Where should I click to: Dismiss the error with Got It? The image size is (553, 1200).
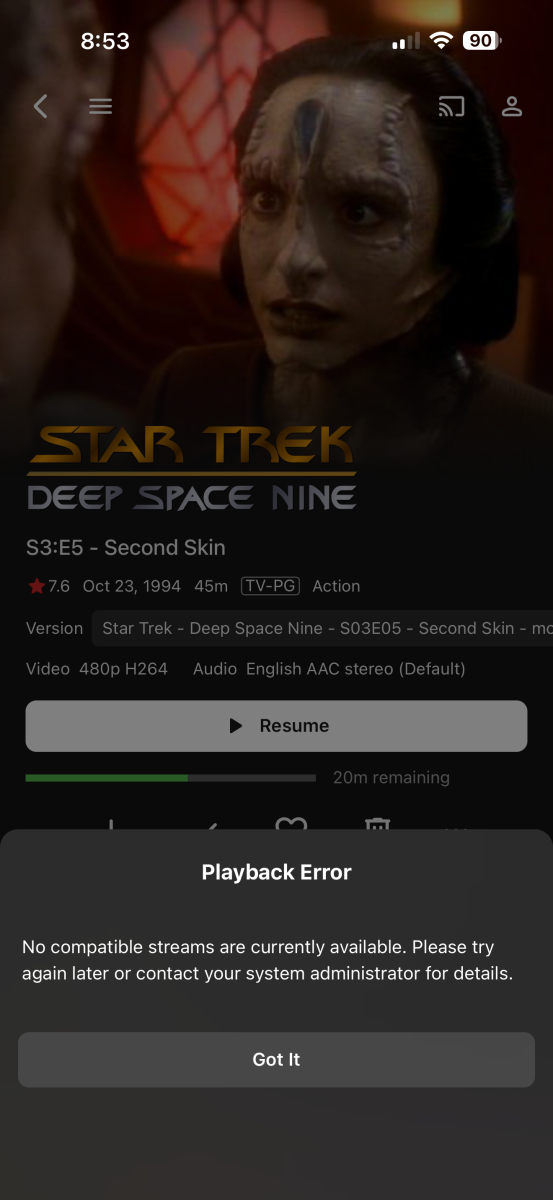pos(276,1060)
